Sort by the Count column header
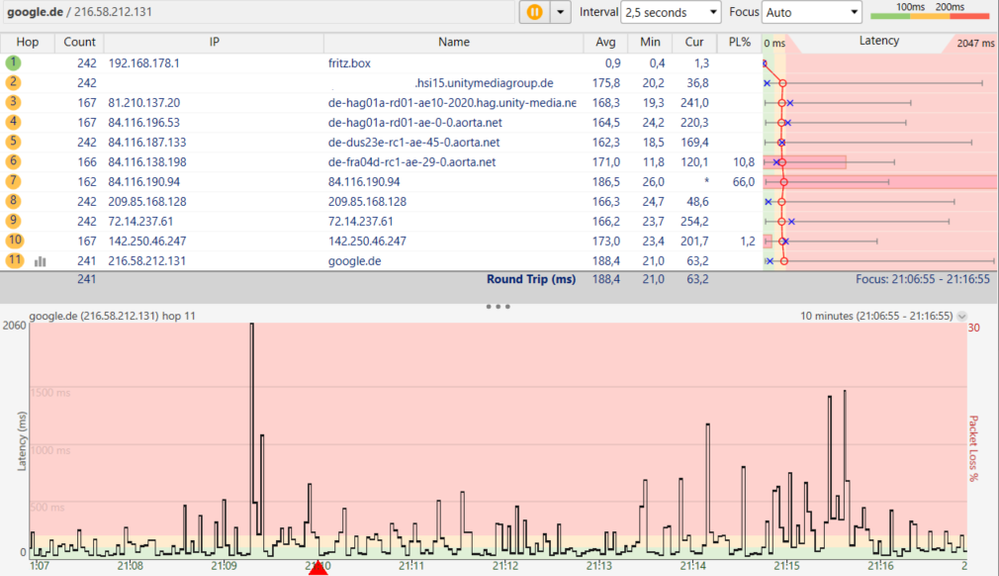 coord(80,43)
